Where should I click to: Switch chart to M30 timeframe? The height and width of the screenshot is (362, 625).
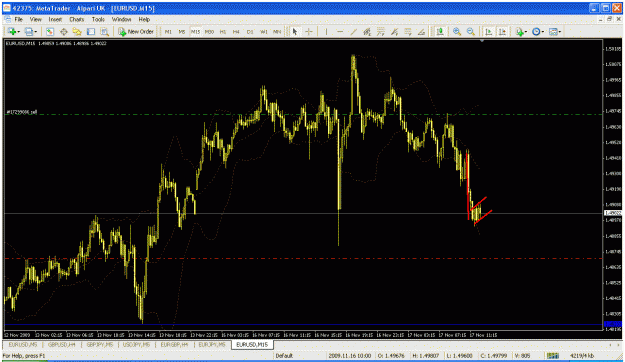pyautogui.click(x=209, y=31)
